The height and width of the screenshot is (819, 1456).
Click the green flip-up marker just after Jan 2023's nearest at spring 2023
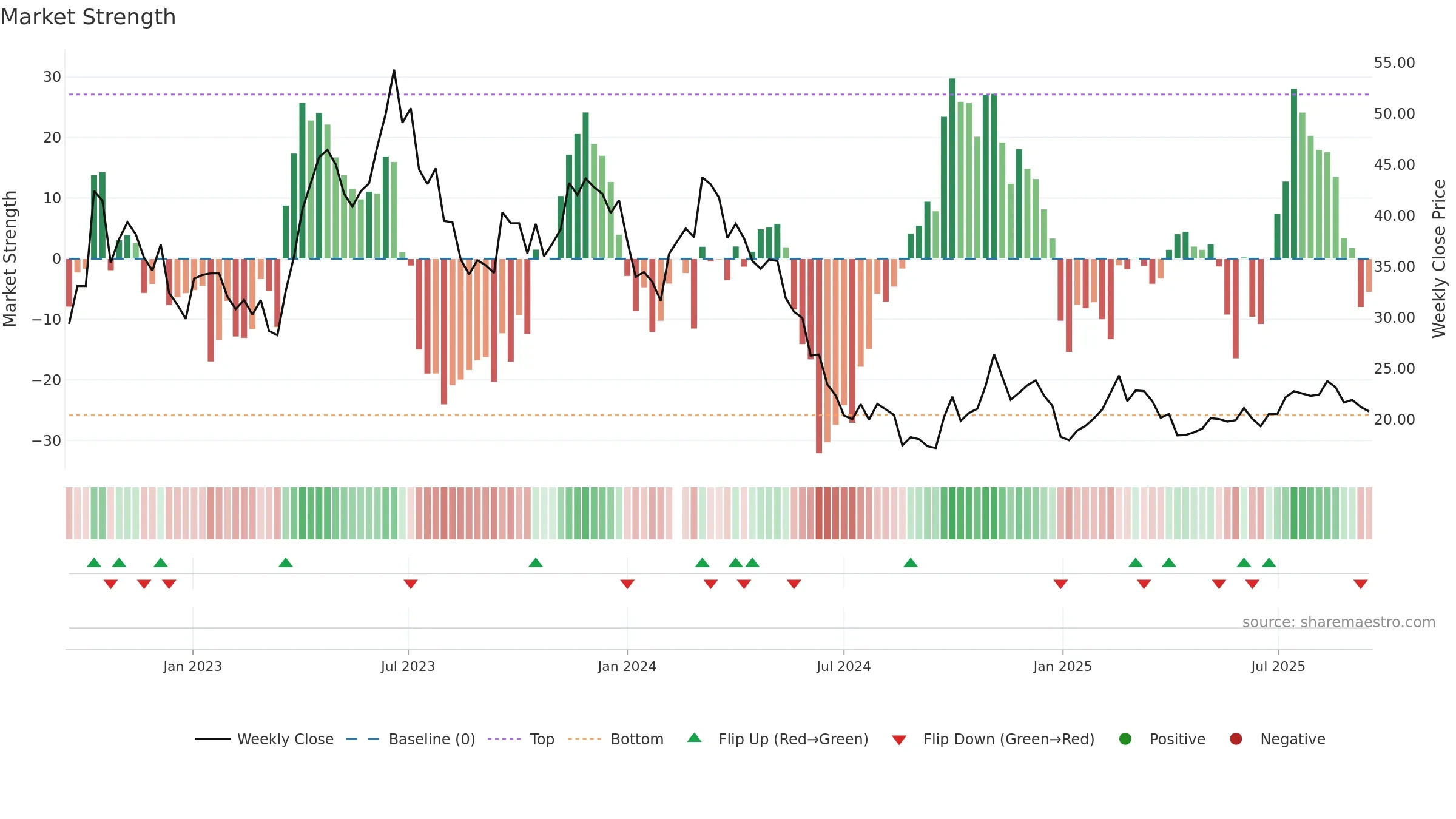(286, 562)
